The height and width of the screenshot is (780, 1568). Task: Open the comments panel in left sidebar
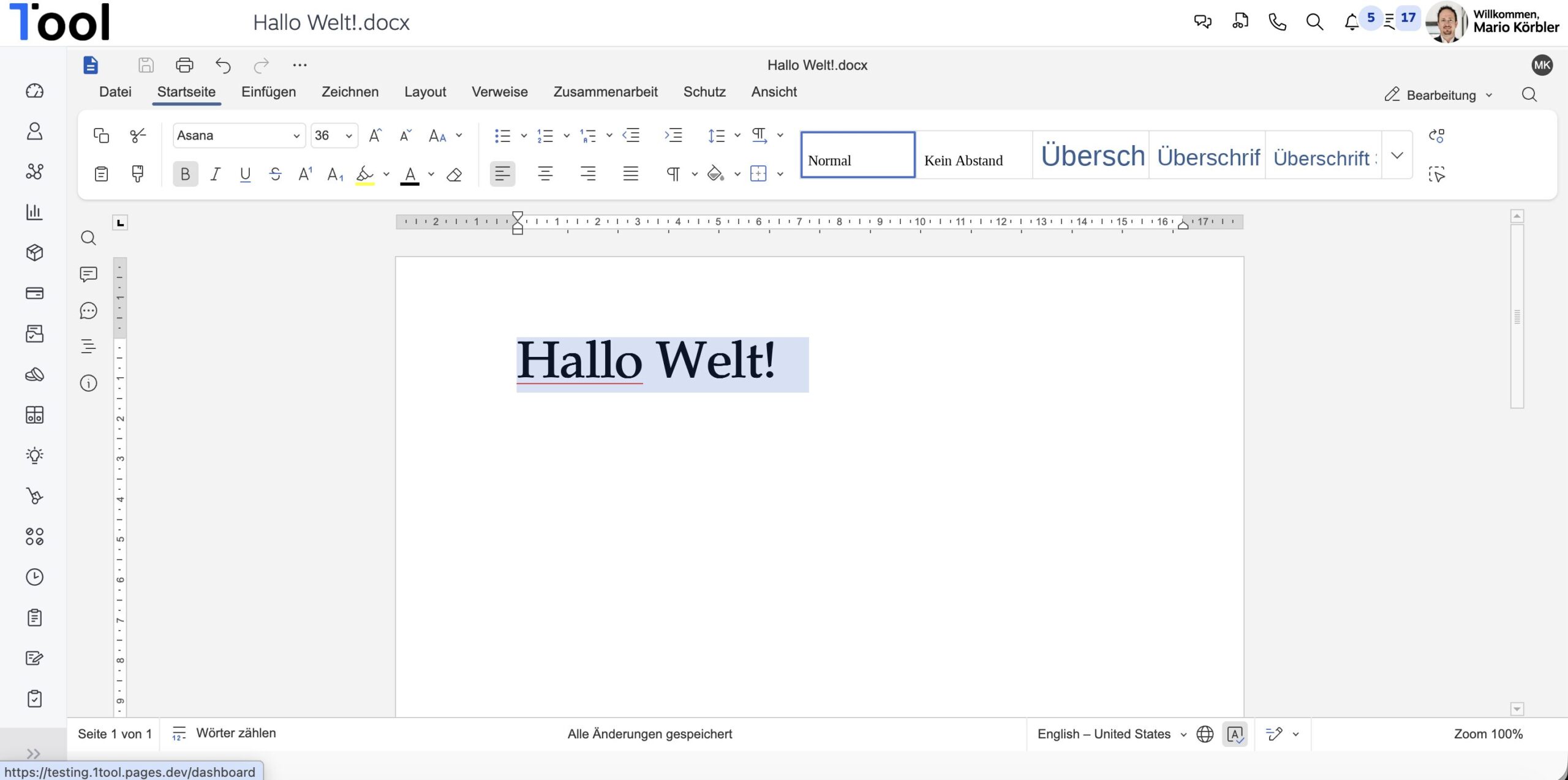coord(88,274)
